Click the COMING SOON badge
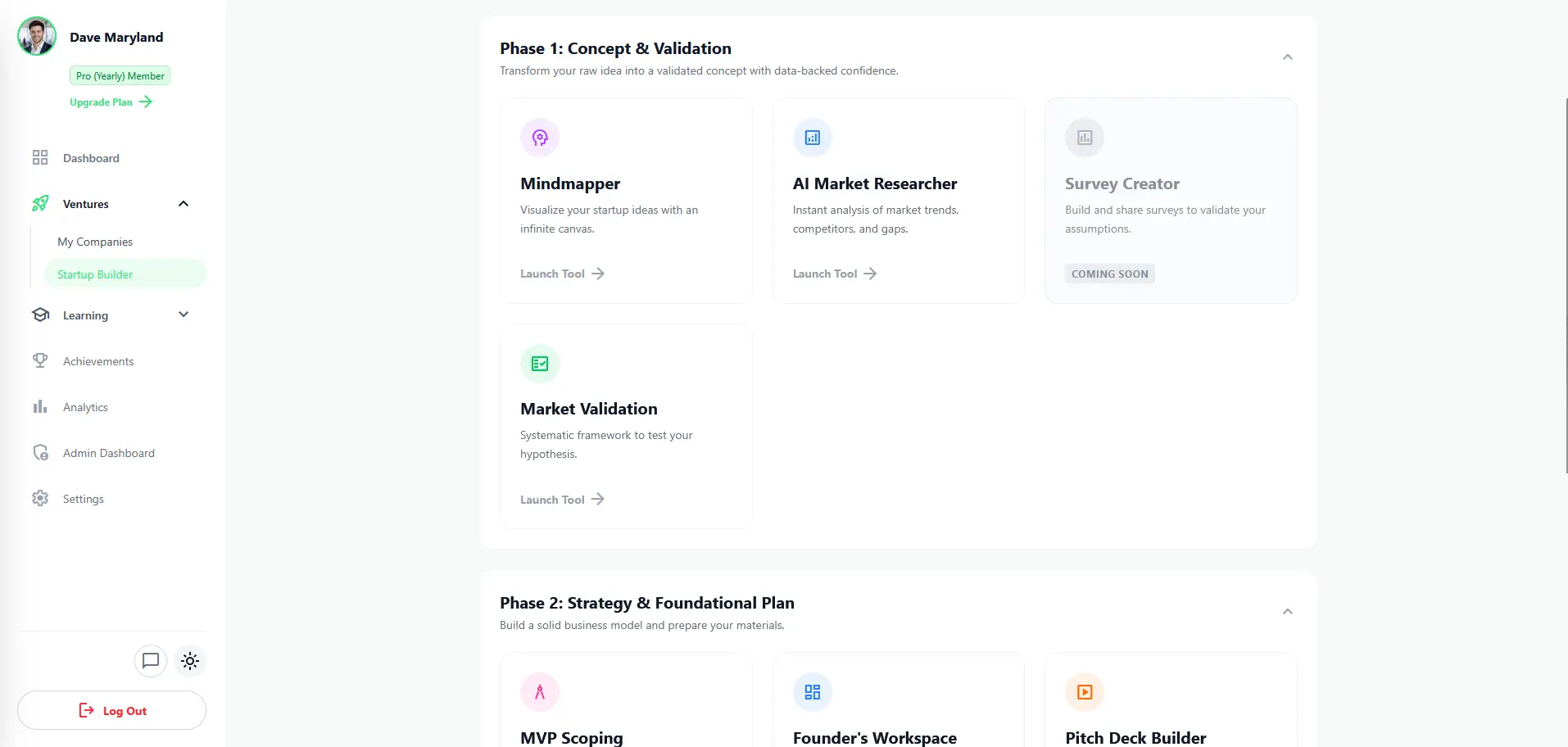Screen dimensions: 1568x747 click(1110, 274)
